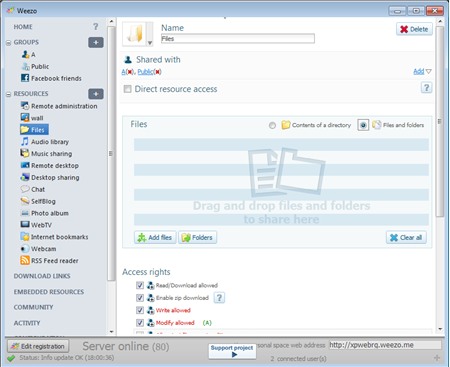The image size is (450, 367).
Task: Go to HOME section
Action: (x=23, y=27)
